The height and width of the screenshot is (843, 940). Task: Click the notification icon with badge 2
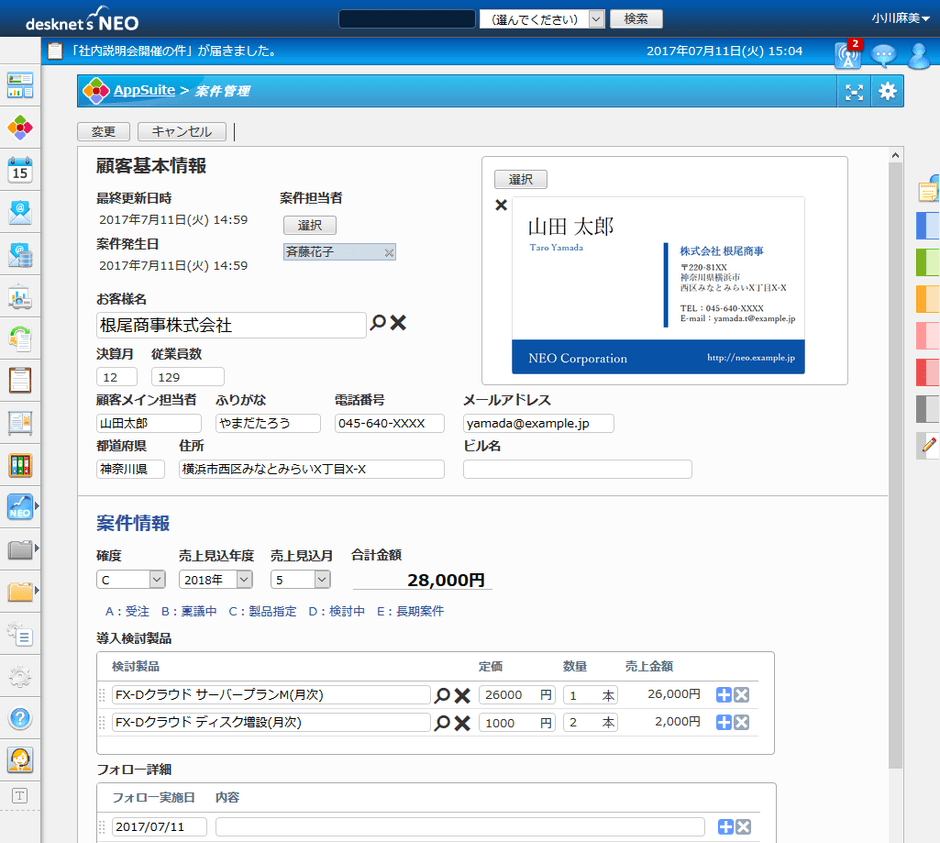[848, 56]
